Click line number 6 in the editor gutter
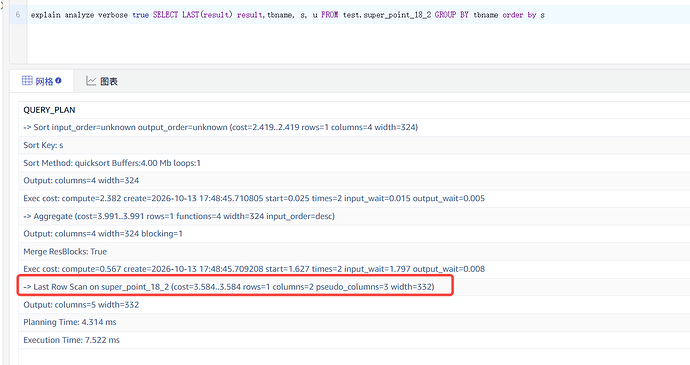The image size is (690, 365). [x=18, y=15]
